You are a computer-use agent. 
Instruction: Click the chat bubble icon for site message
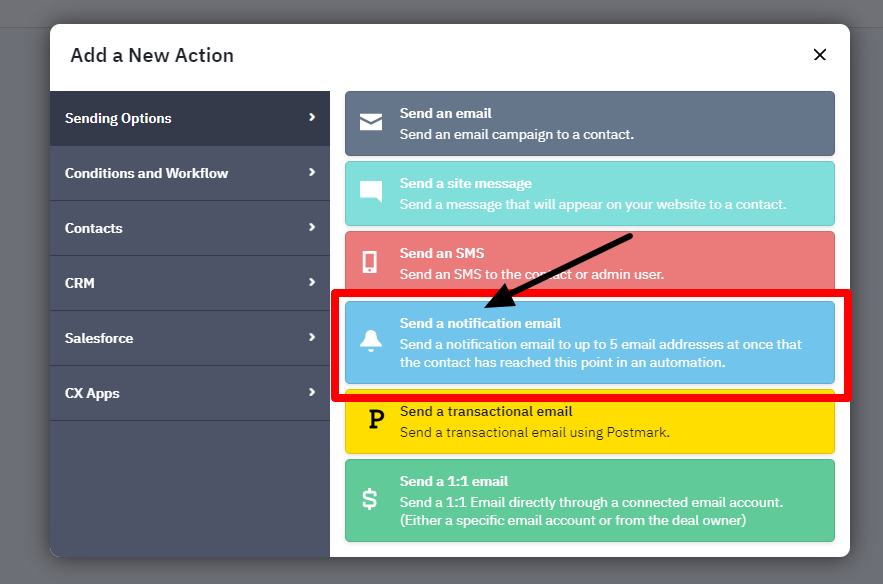(371, 192)
